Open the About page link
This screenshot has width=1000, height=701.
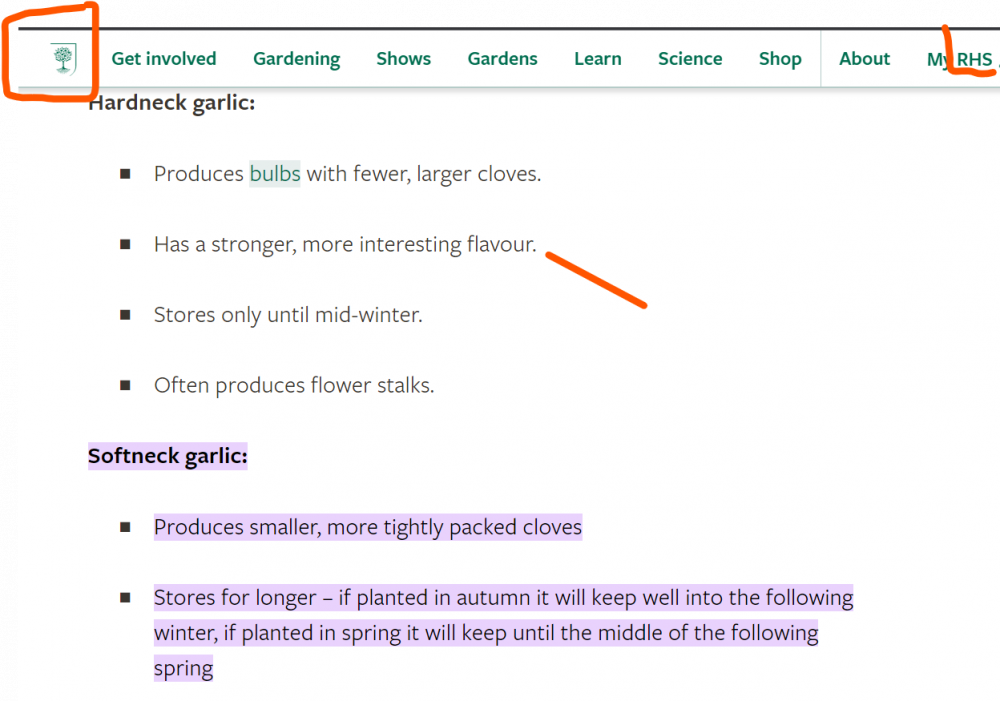[864, 59]
